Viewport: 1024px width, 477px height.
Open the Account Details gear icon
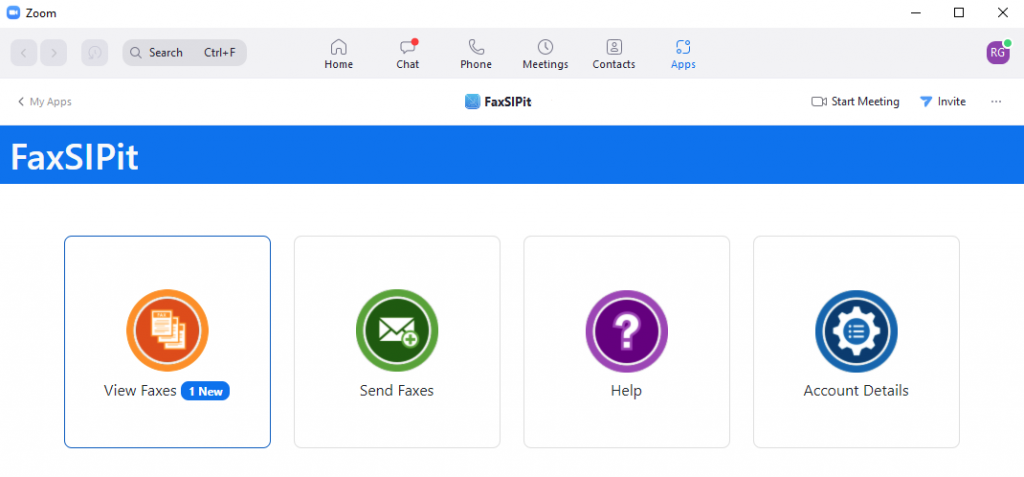[x=856, y=331]
